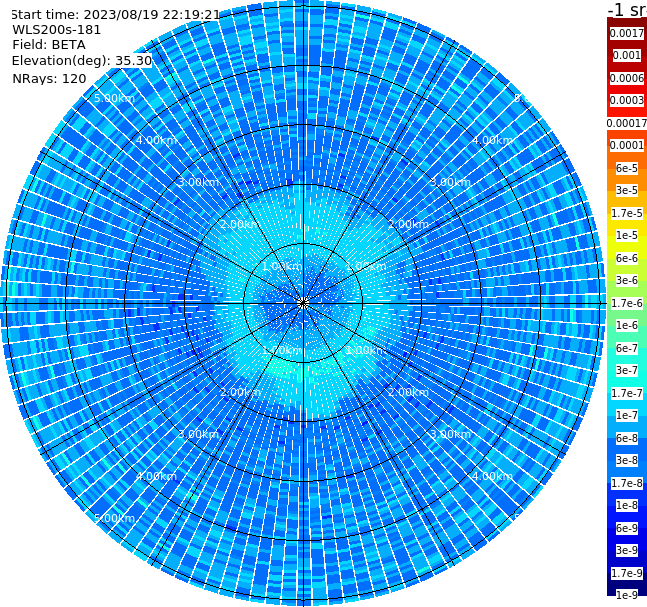Click the 0.00017 color bar label
Screen dimensions: 647x607
(x=627, y=123)
